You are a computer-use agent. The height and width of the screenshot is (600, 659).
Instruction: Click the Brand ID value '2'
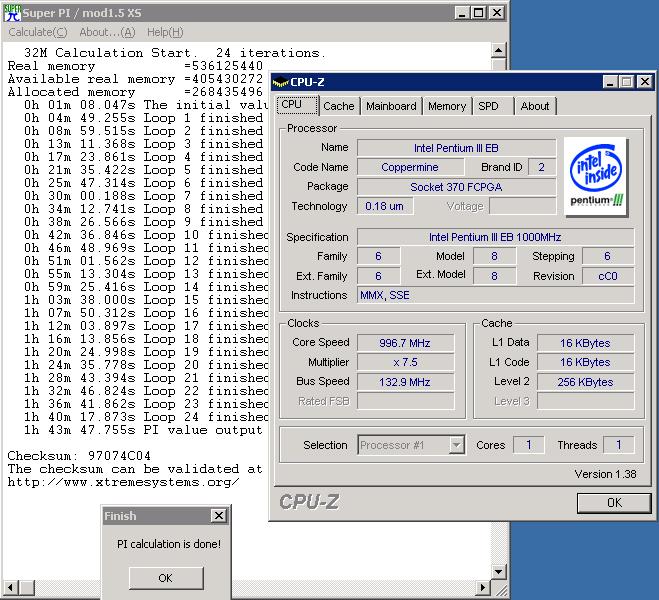[541, 167]
